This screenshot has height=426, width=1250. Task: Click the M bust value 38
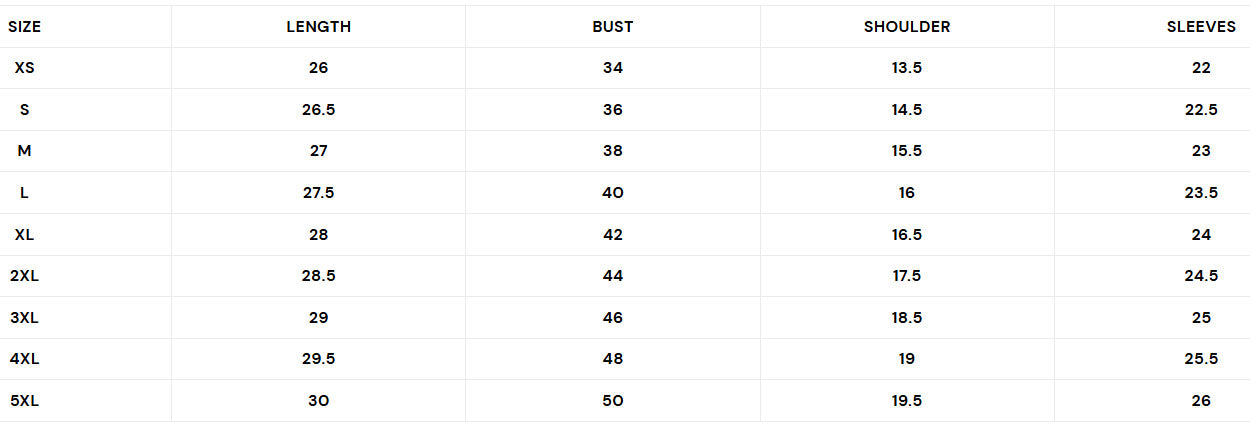[612, 151]
